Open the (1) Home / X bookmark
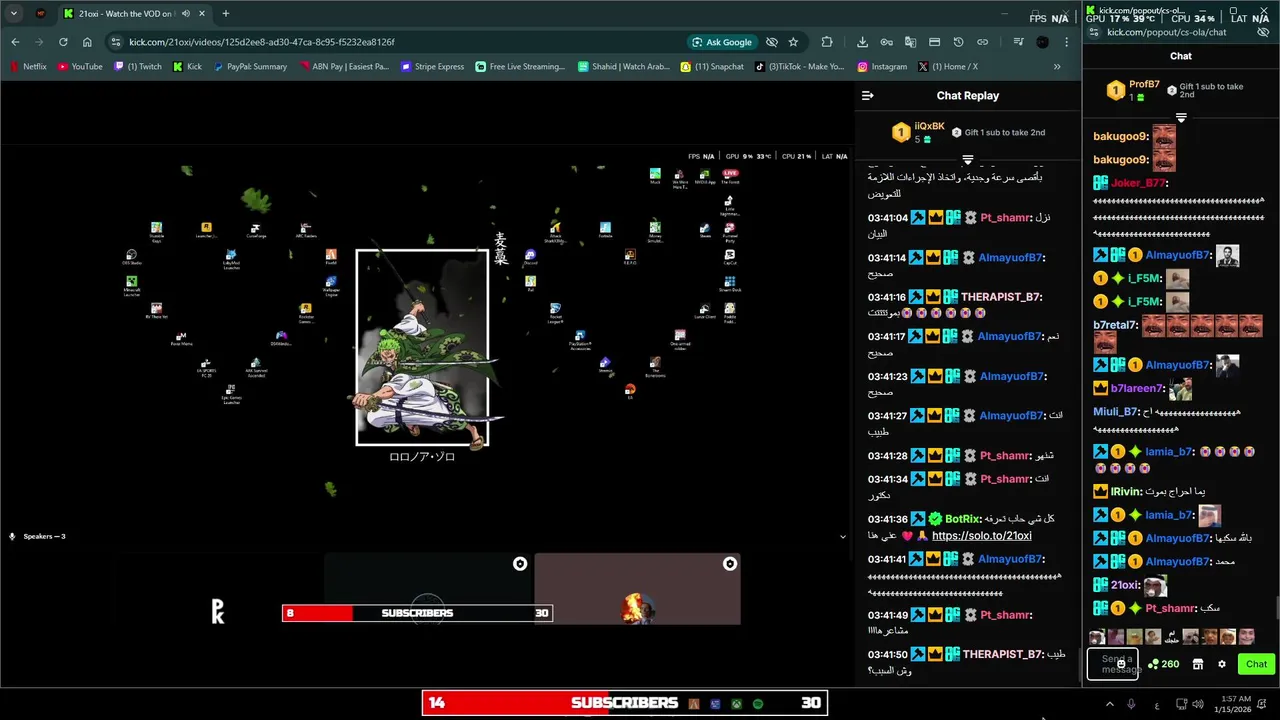1280x720 pixels. (x=948, y=67)
